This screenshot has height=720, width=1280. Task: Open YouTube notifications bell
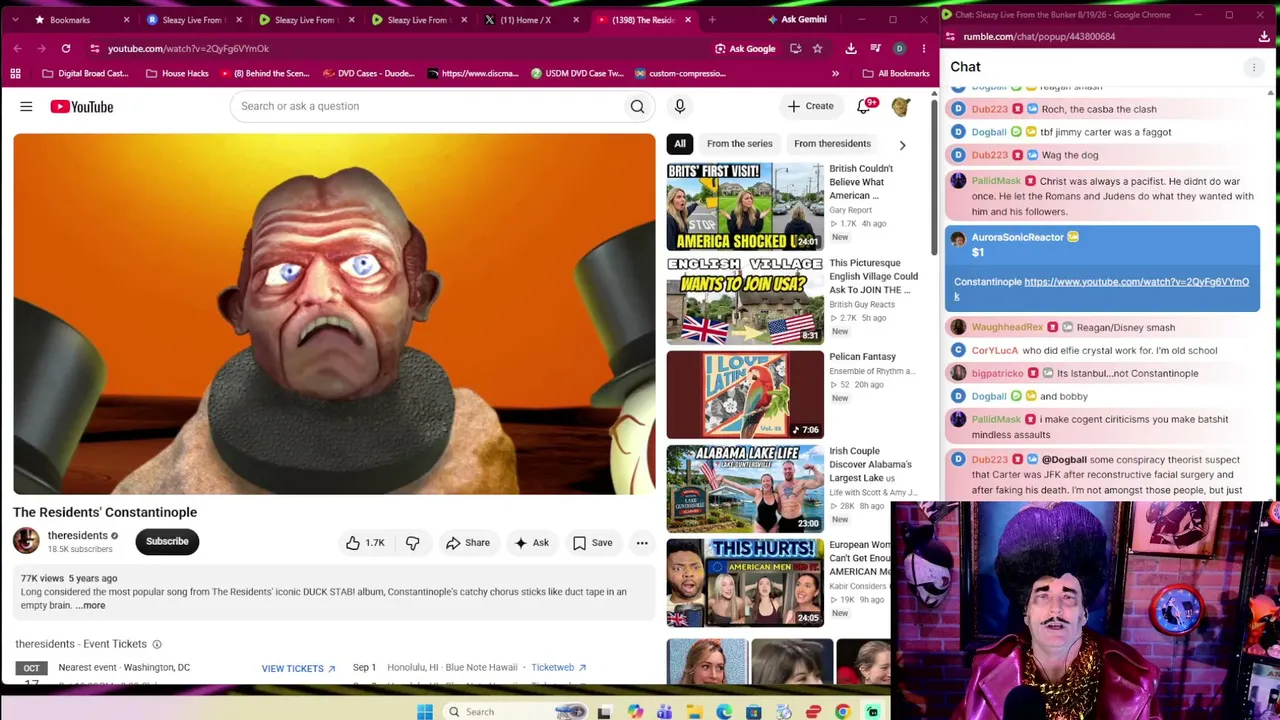[x=864, y=106]
